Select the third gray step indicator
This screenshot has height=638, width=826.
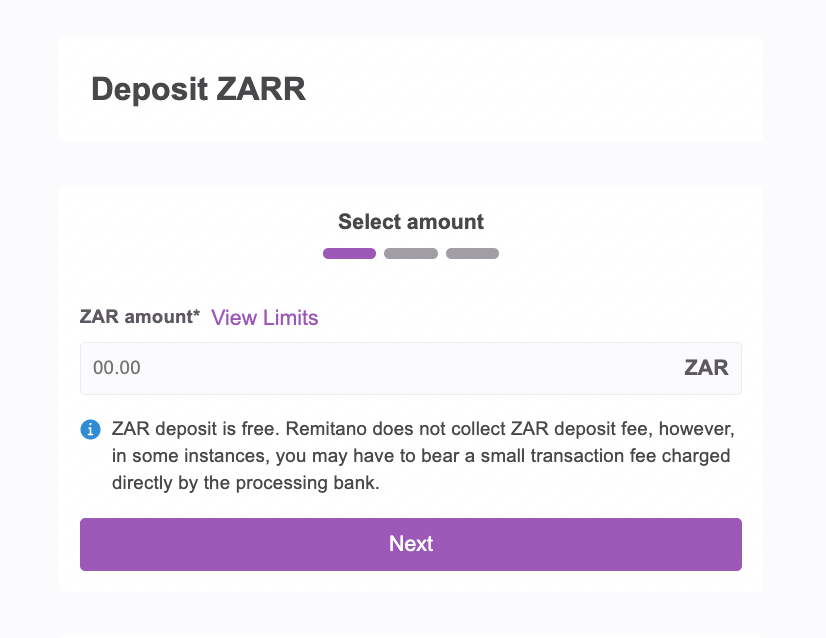point(473,253)
